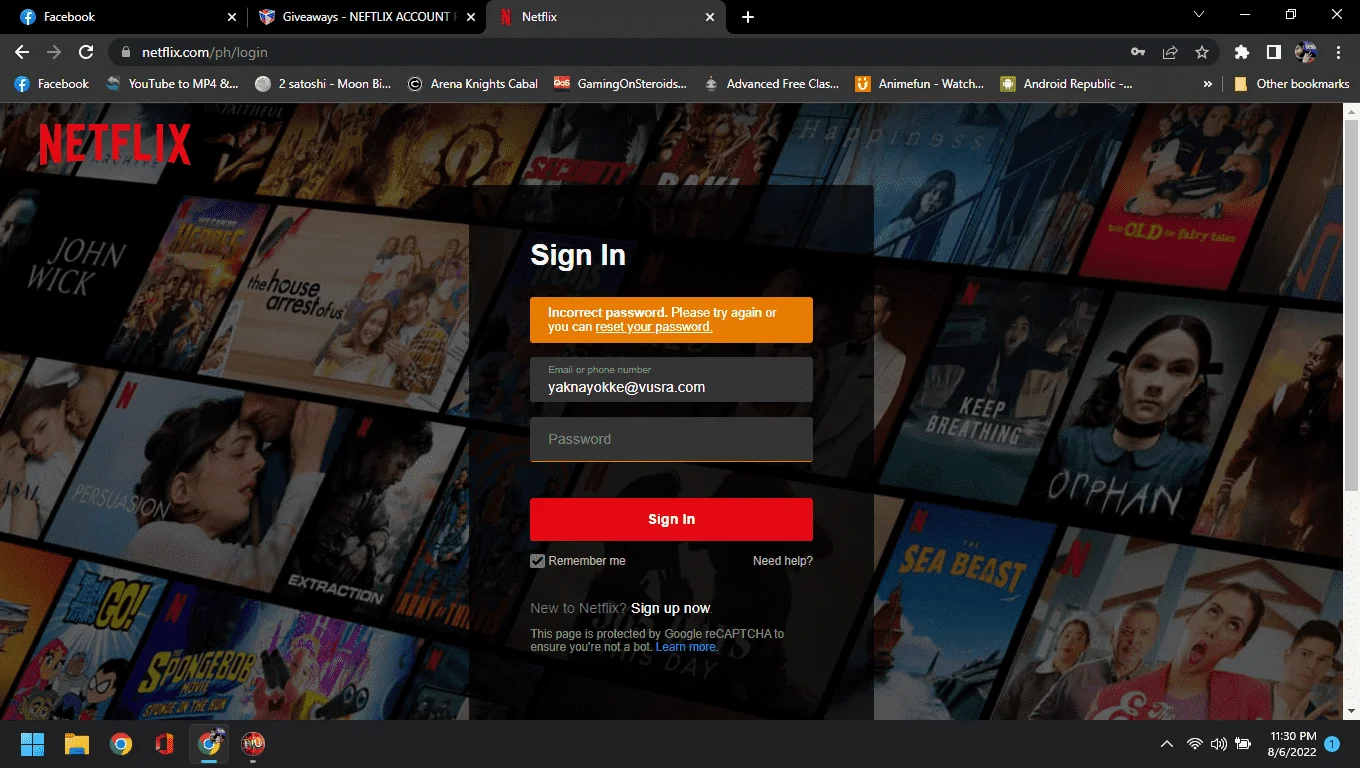Open the Chrome profile avatar
The height and width of the screenshot is (768, 1360).
1306,52
